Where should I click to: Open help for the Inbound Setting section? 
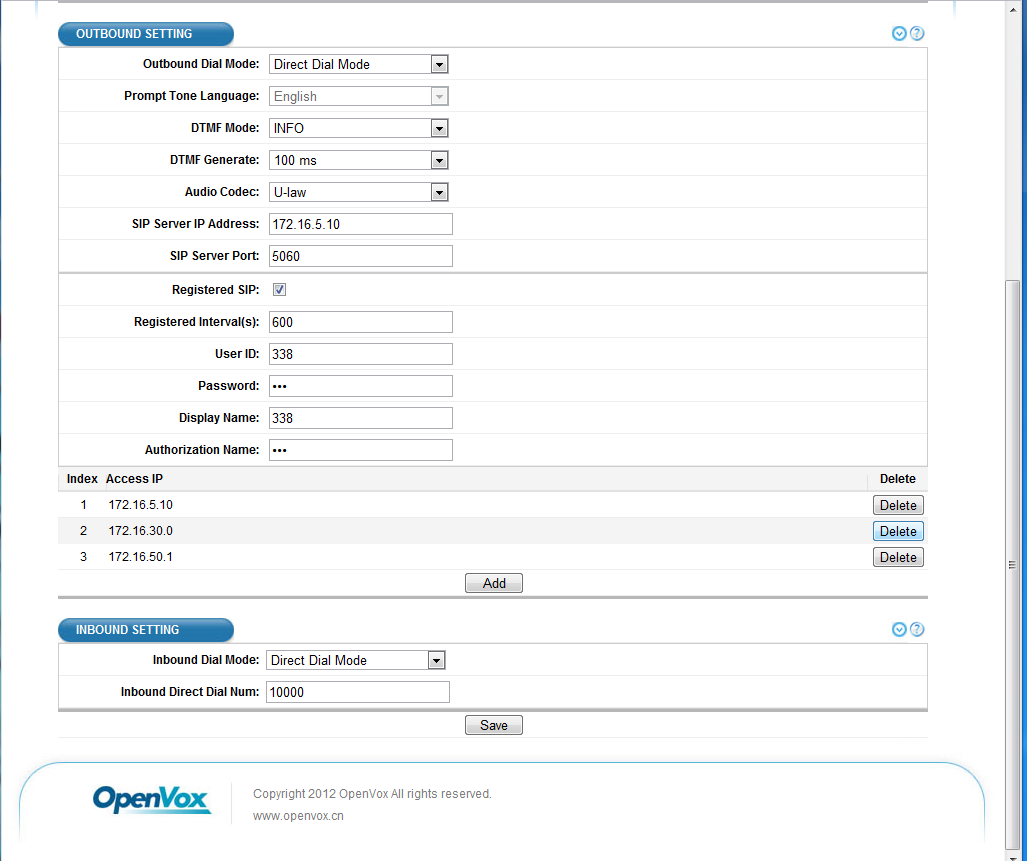[x=917, y=630]
